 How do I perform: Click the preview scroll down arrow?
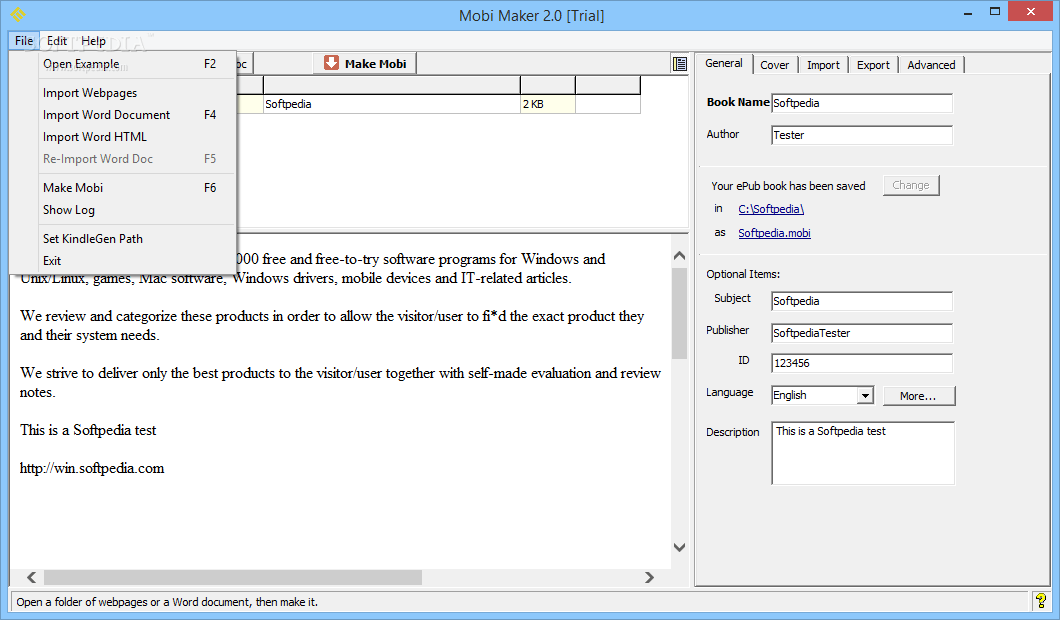point(679,547)
